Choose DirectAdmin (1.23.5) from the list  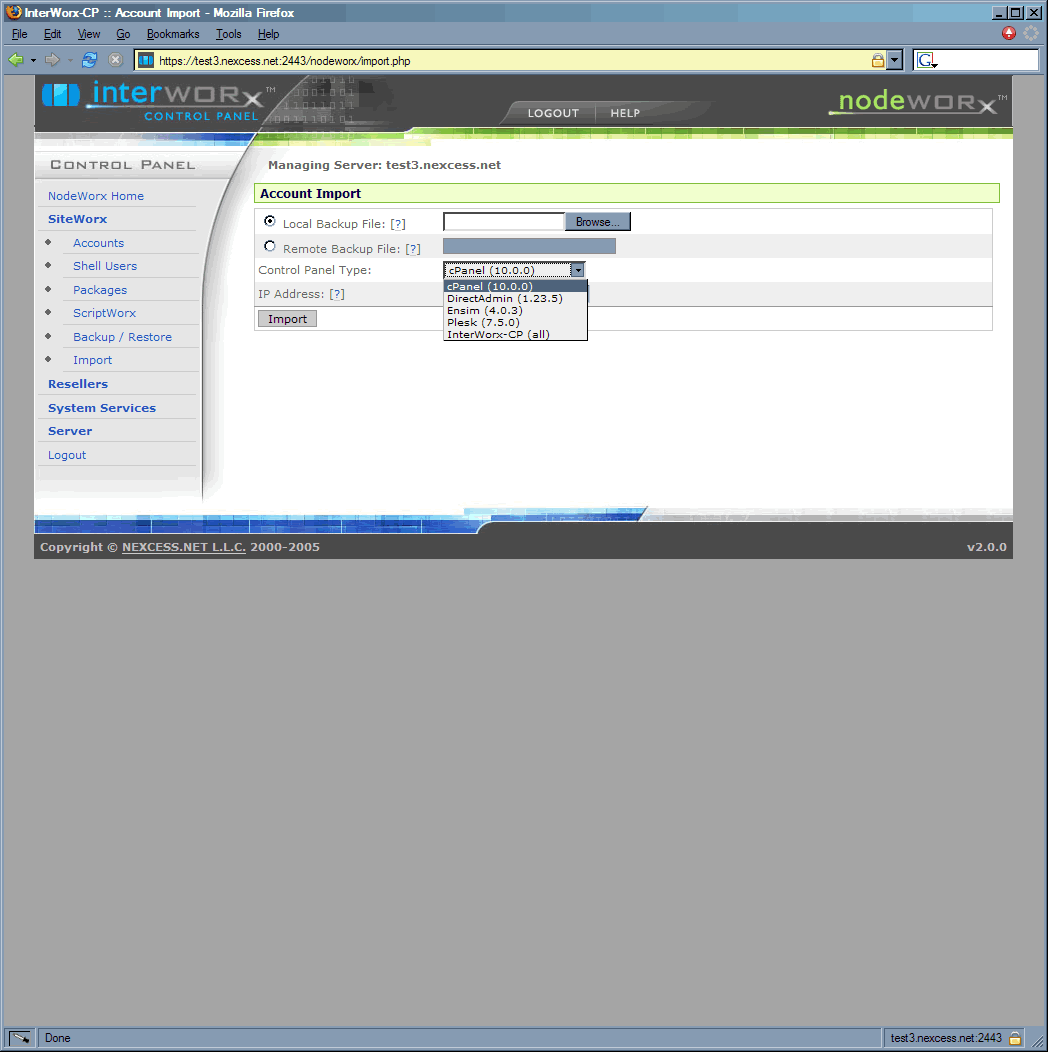[x=504, y=299]
